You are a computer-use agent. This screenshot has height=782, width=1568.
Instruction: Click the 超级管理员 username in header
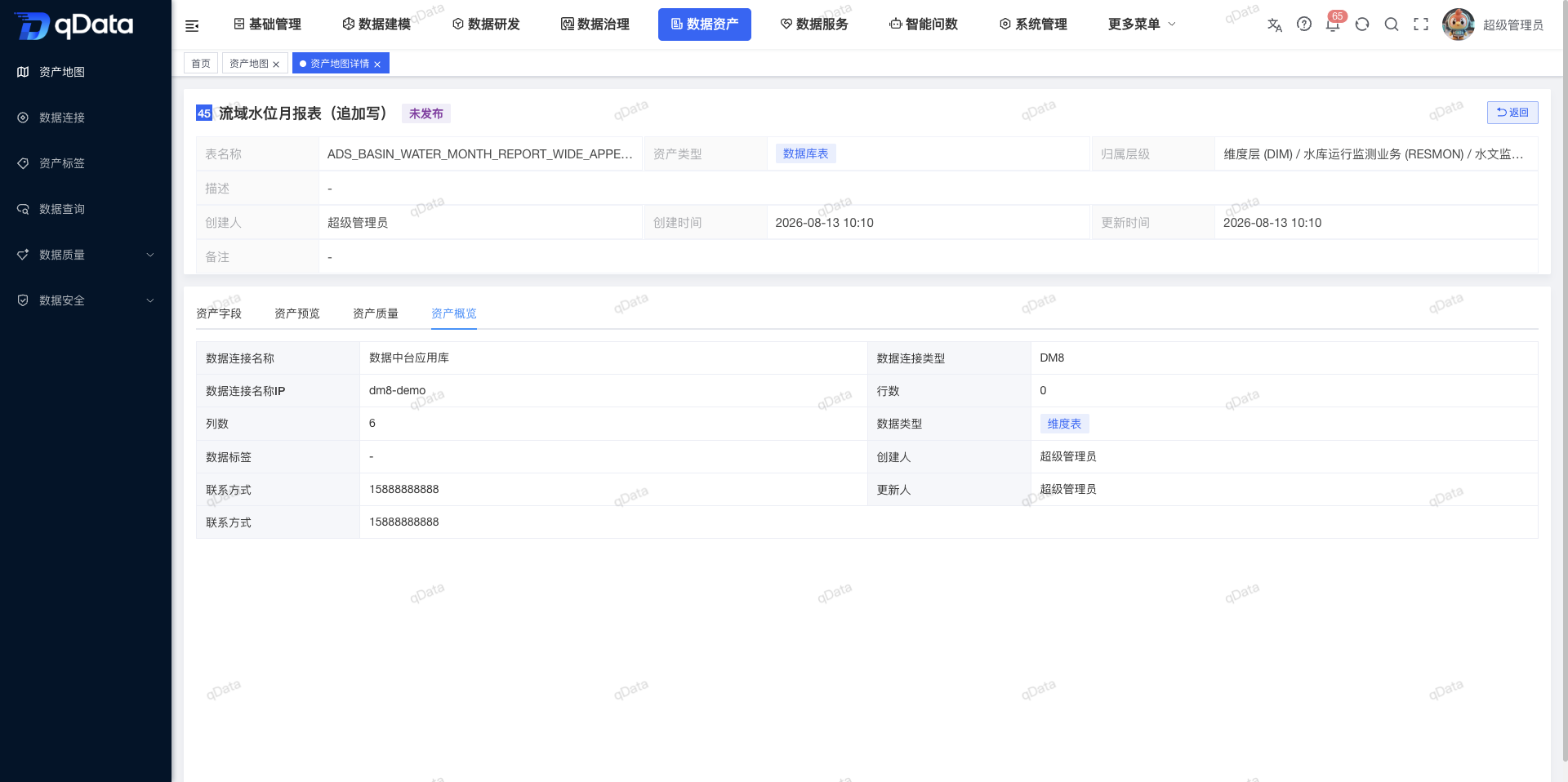coord(1513,25)
